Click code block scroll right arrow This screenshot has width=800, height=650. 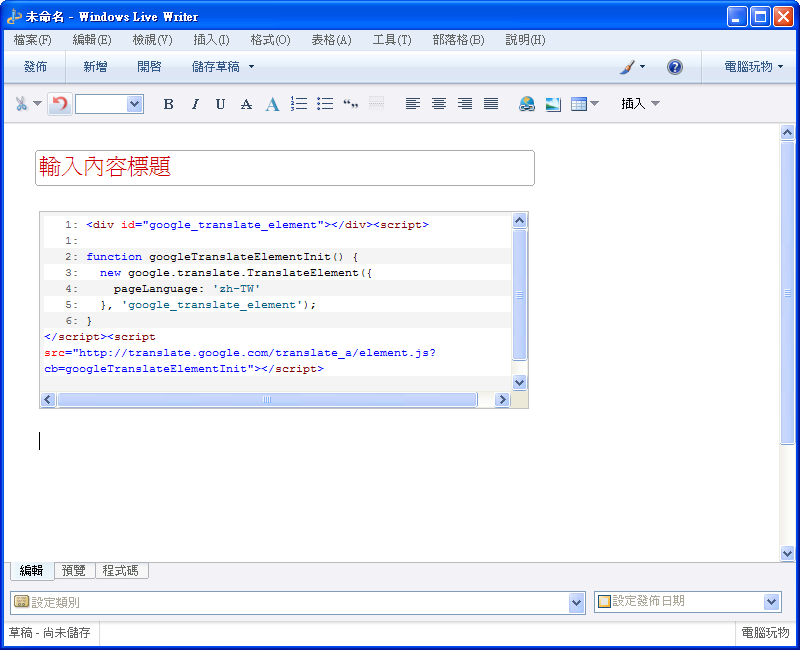tap(502, 399)
